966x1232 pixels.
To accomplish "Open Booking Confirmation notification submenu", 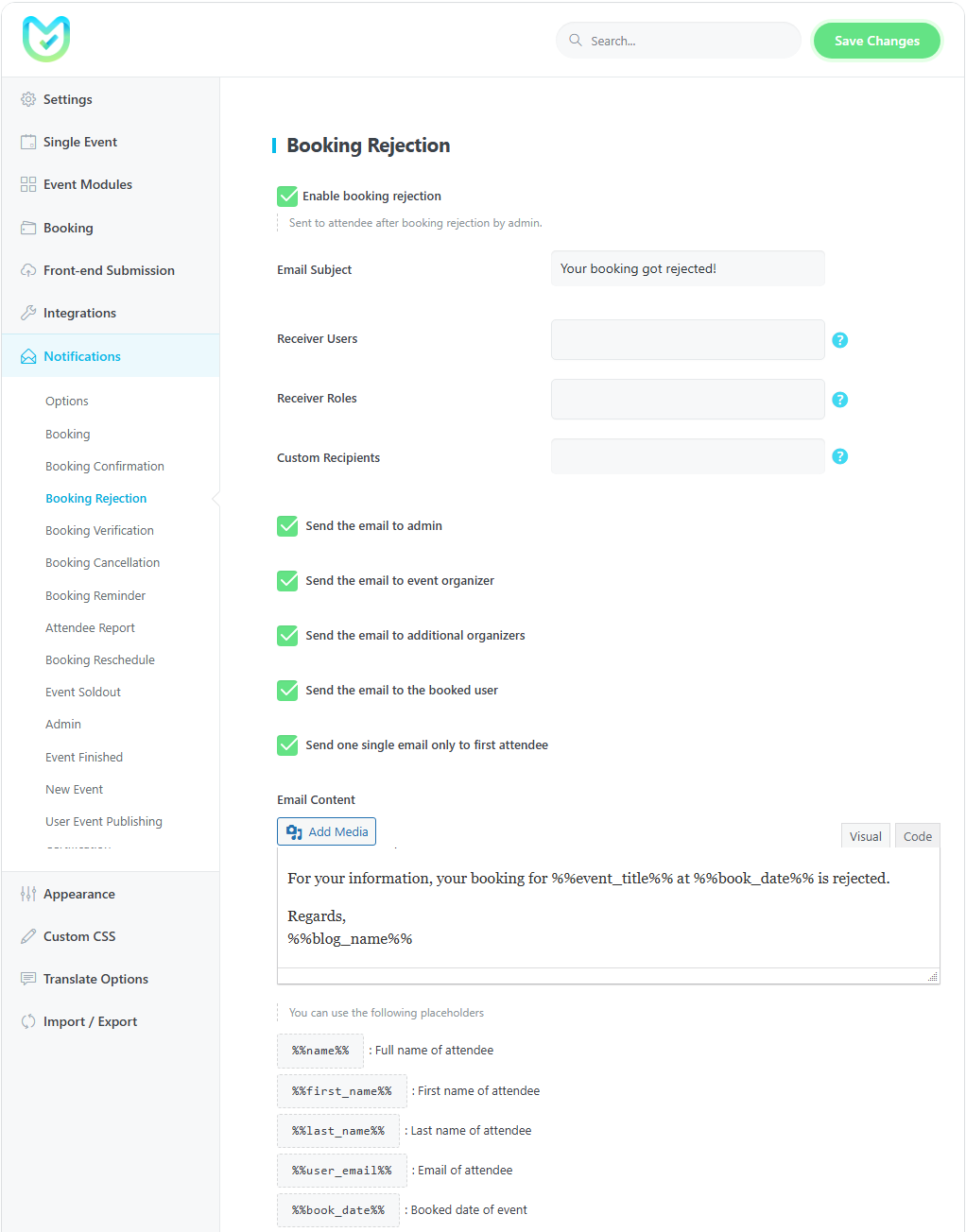I will point(105,467).
